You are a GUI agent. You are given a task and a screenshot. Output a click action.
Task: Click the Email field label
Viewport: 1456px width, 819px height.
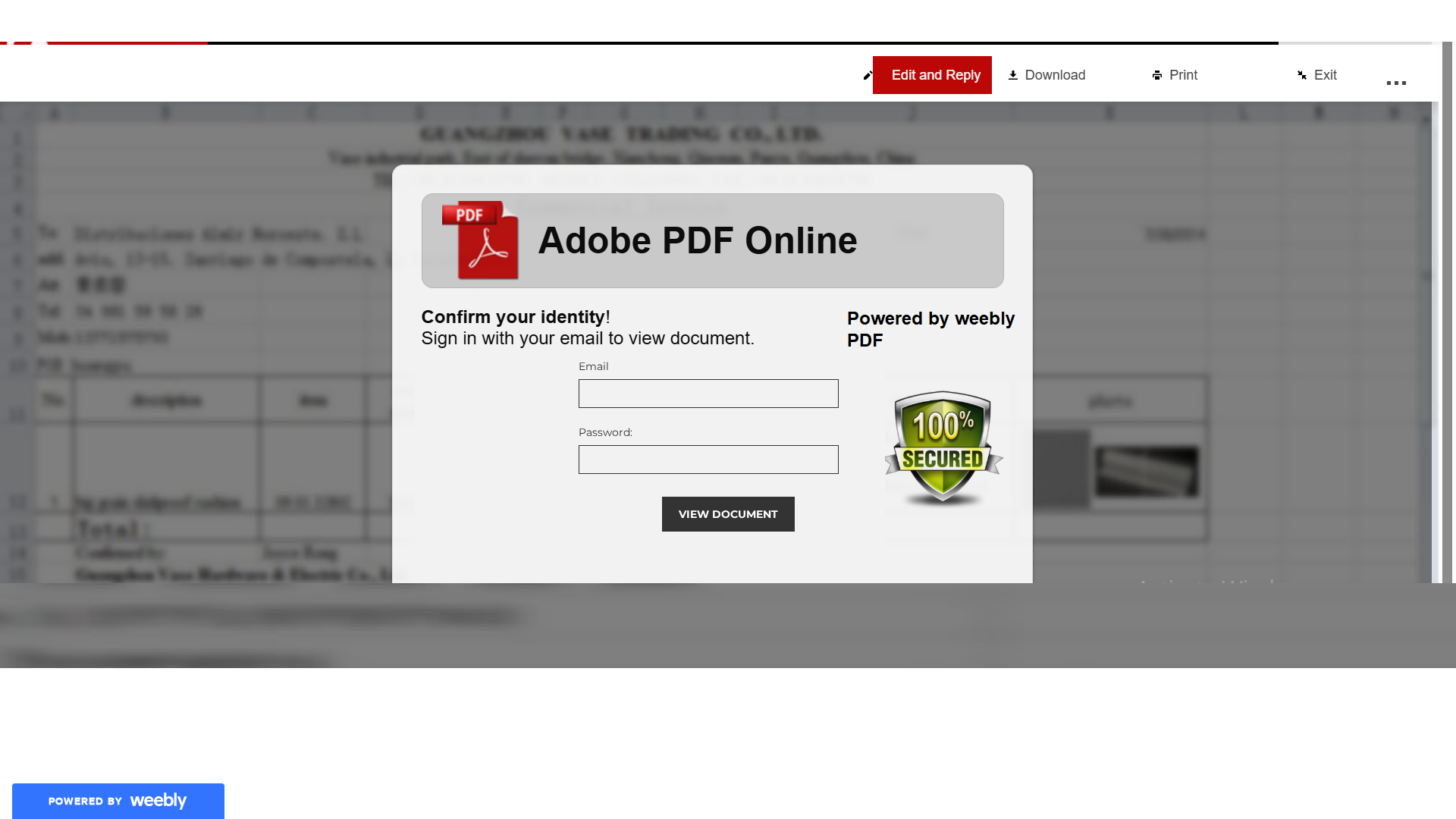pos(593,366)
